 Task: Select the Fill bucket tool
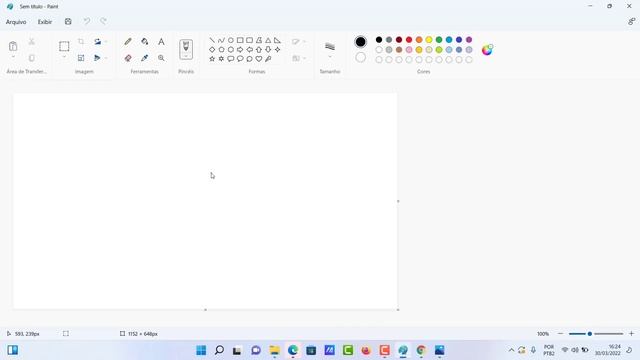click(x=144, y=42)
